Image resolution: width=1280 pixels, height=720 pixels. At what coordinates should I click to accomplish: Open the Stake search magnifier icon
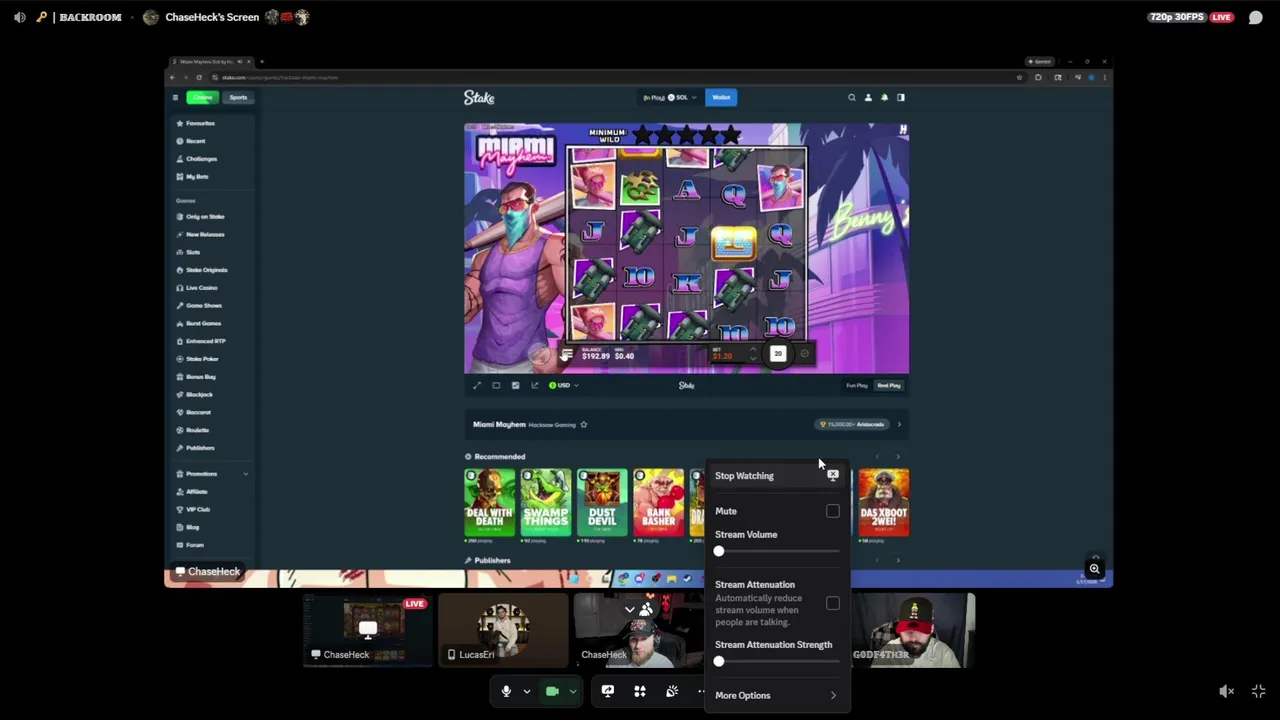tap(852, 97)
